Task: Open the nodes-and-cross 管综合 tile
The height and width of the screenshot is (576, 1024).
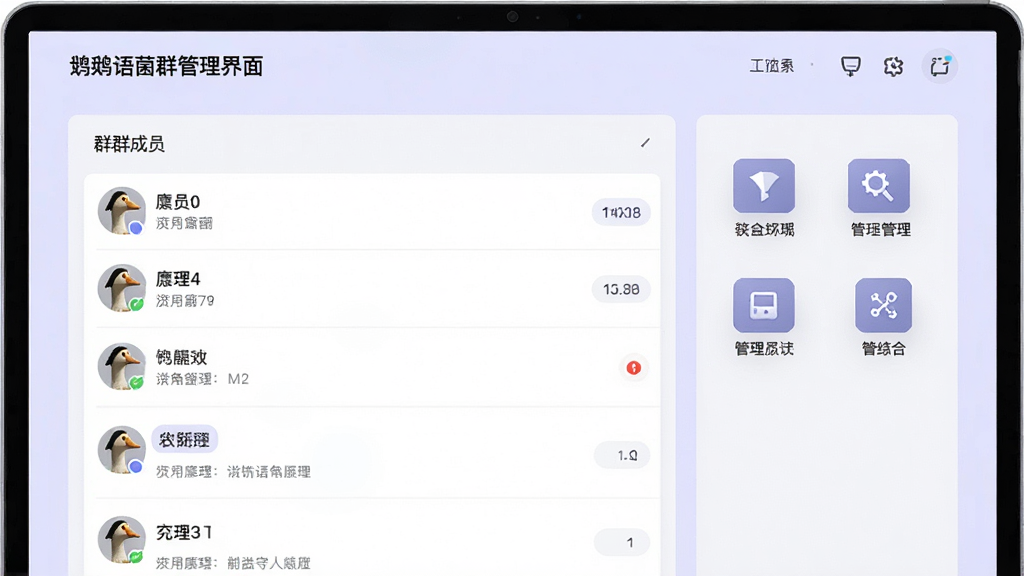Action: tap(884, 305)
